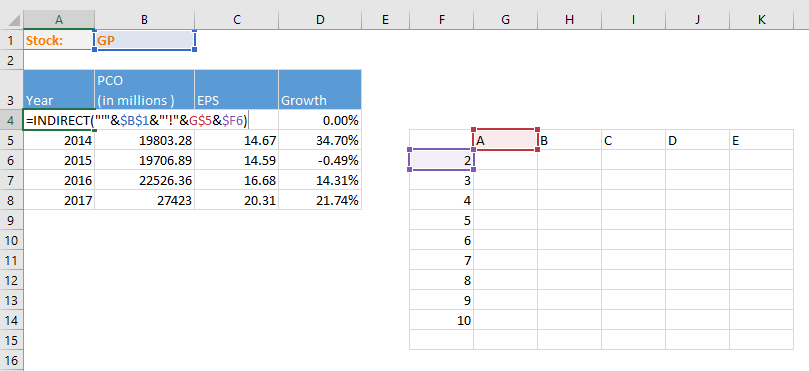
Task: Select row 15 header
Action: click(x=11, y=340)
